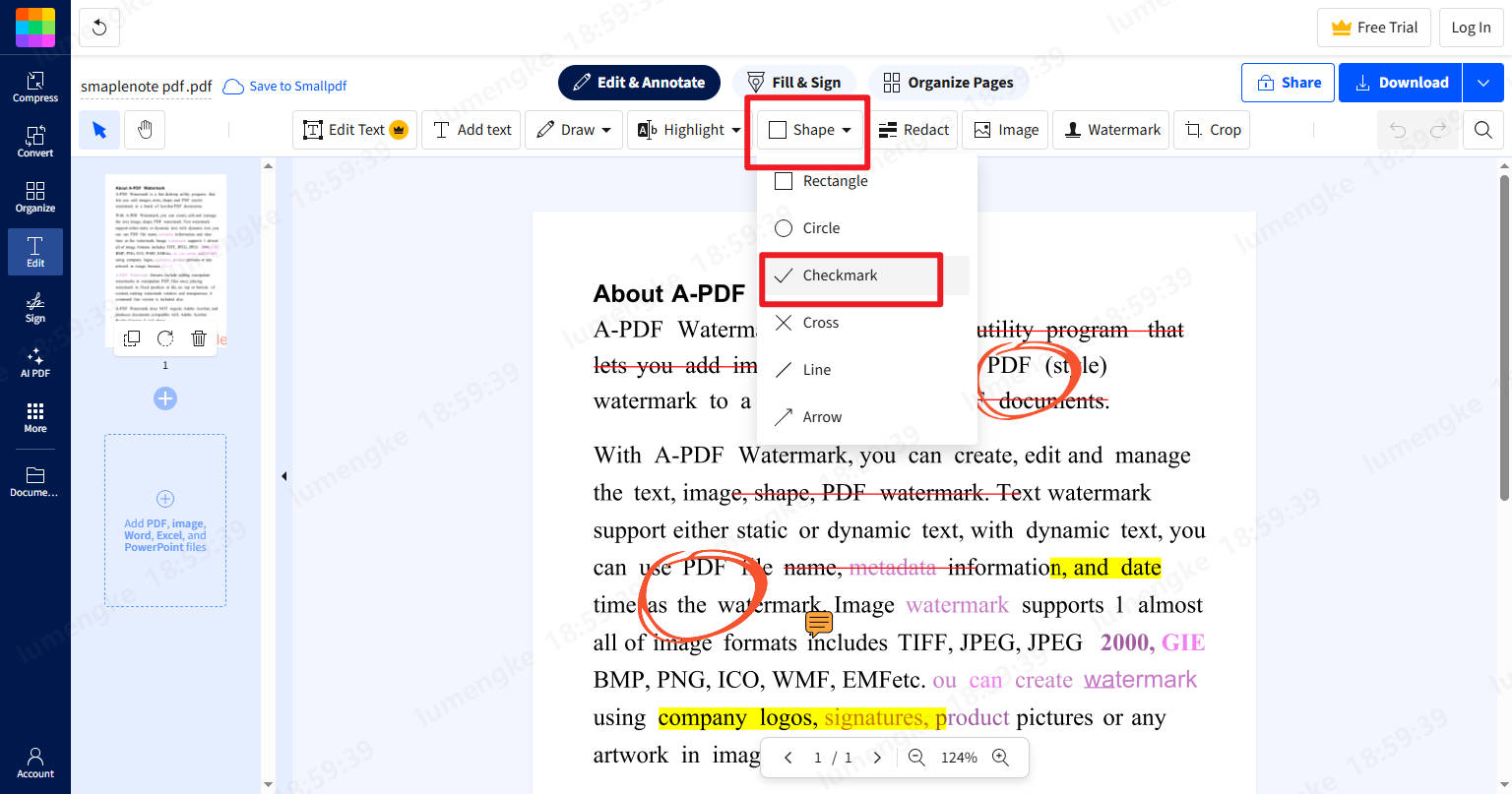Open the AI PDF tool

[35, 362]
